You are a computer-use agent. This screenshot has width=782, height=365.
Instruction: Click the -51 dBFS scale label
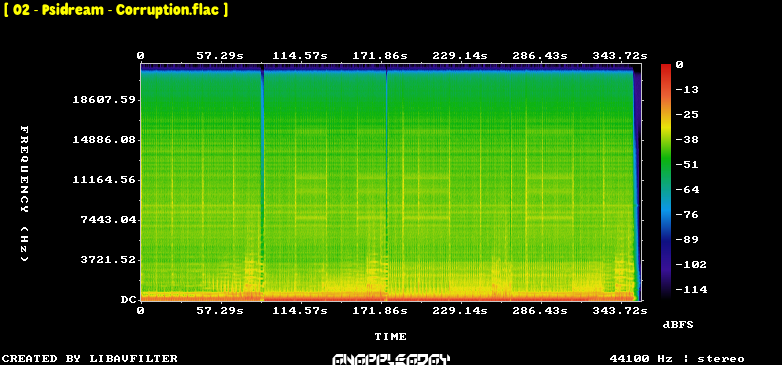(x=687, y=165)
